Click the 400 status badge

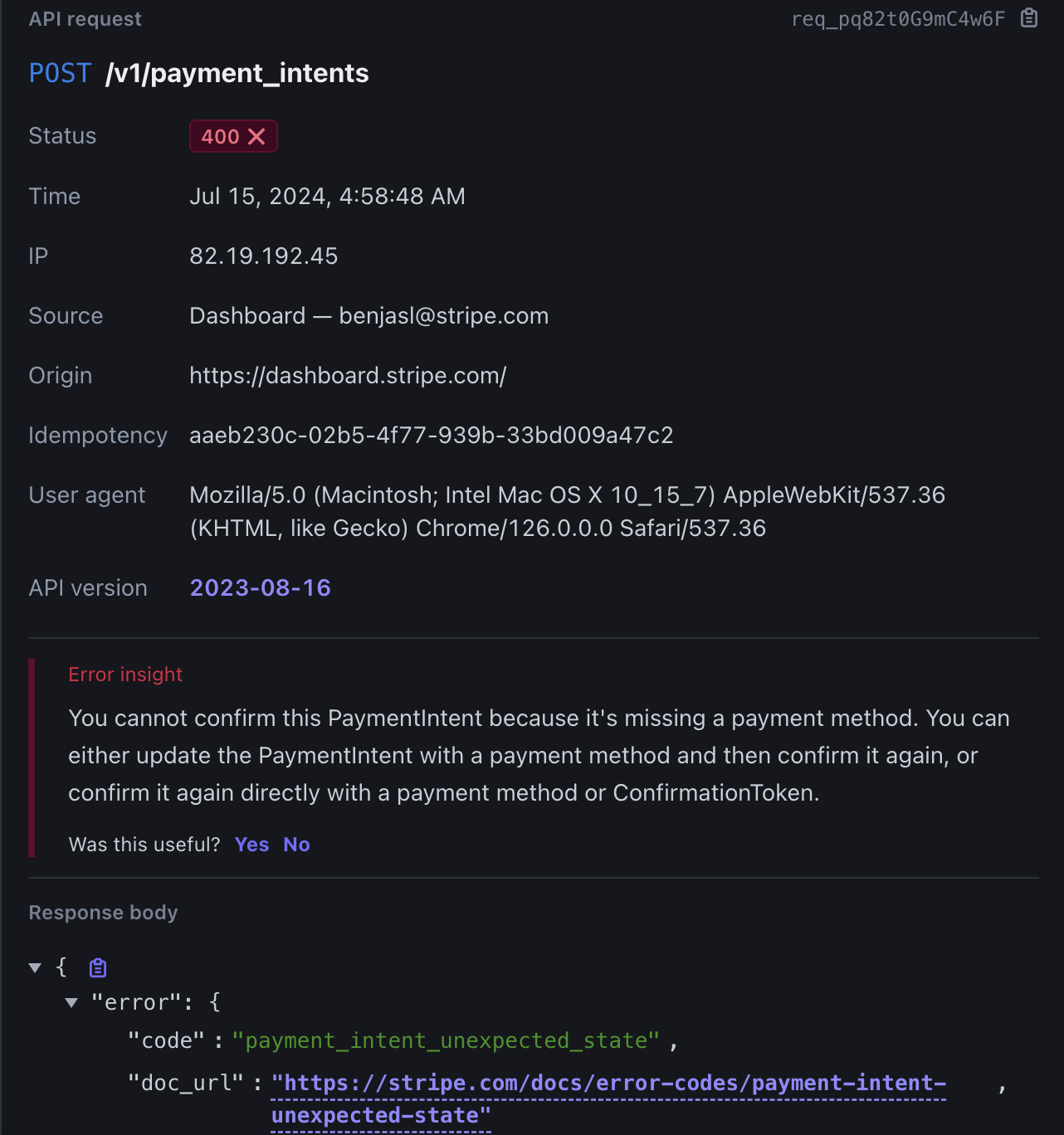click(x=233, y=136)
